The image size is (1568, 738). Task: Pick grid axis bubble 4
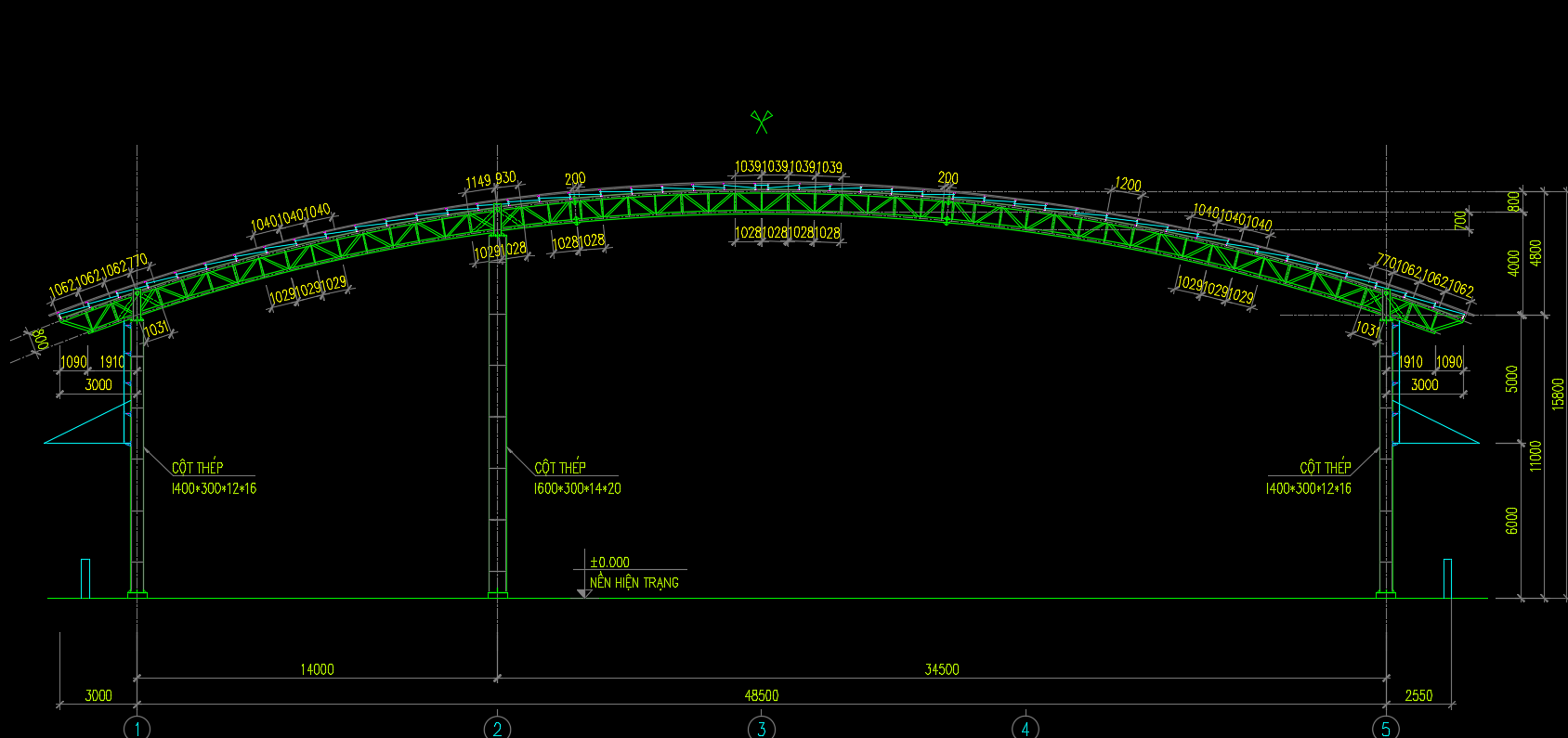(1026, 728)
